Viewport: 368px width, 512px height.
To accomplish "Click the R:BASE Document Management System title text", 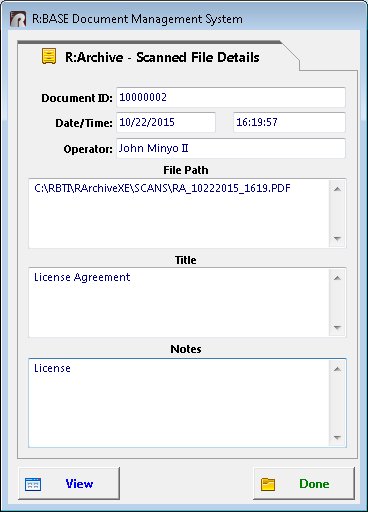I will pyautogui.click(x=137, y=19).
